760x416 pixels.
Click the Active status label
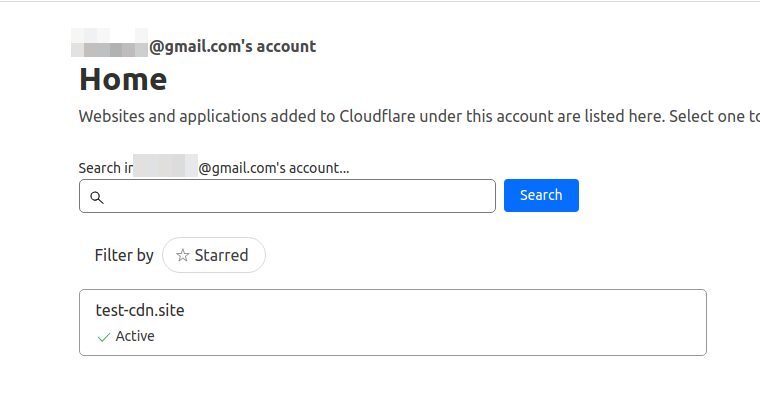(135, 336)
